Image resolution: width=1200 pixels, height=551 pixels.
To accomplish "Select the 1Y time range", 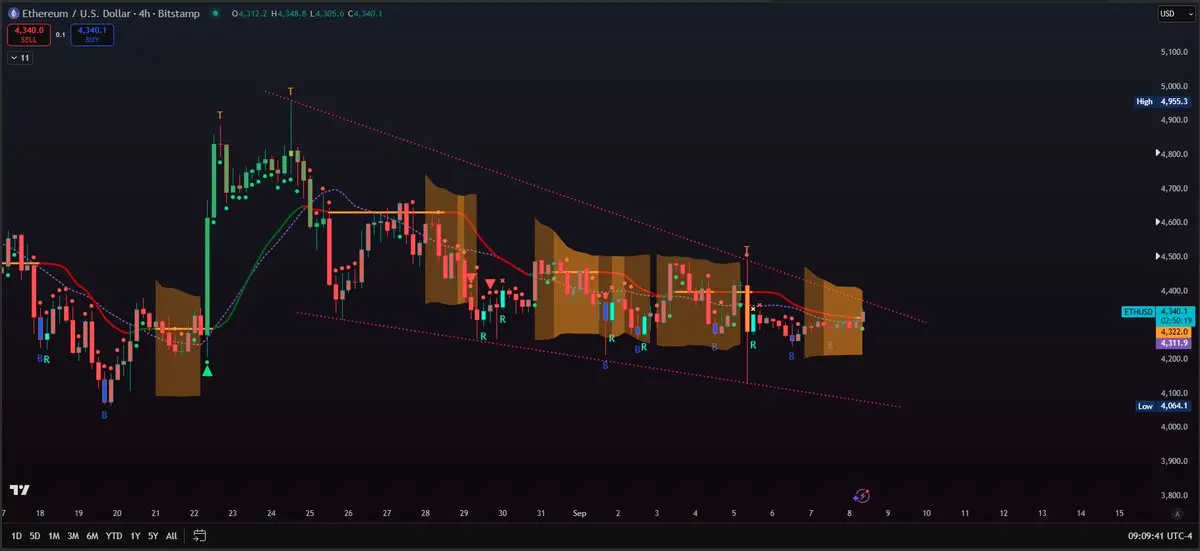I will 136,535.
